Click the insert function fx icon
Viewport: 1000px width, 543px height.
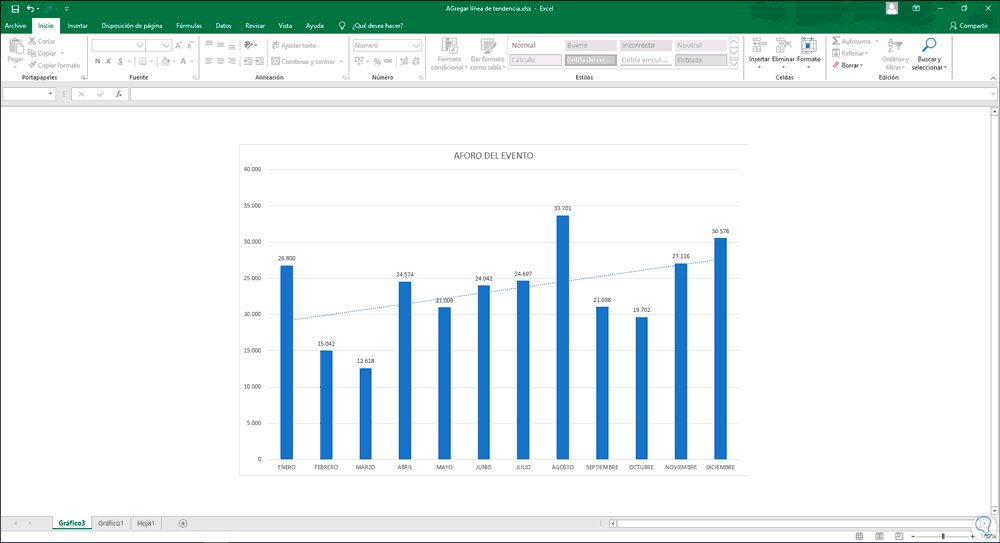(x=118, y=94)
